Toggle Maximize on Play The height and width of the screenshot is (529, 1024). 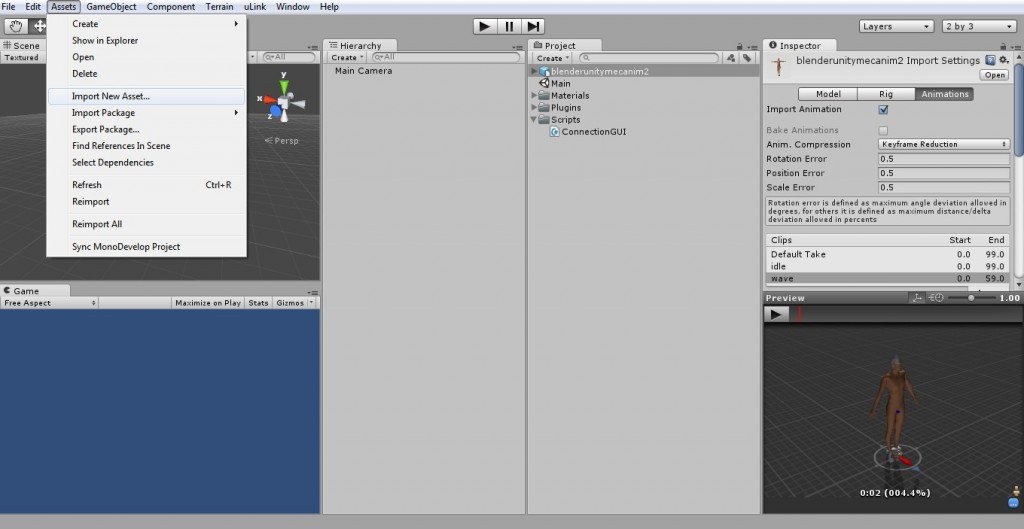pos(208,303)
